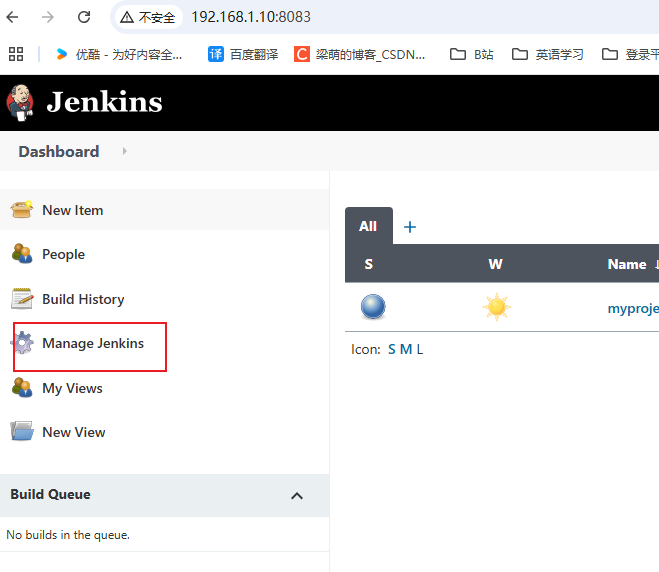The height and width of the screenshot is (572, 659).
Task: Open the B站 bookmark folder
Action: 472,54
